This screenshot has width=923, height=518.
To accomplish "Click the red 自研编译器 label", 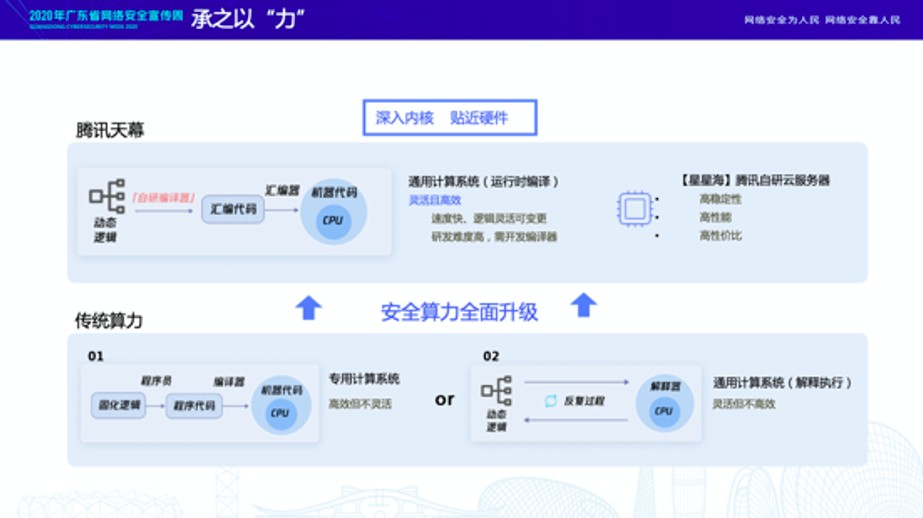I will 163,197.
